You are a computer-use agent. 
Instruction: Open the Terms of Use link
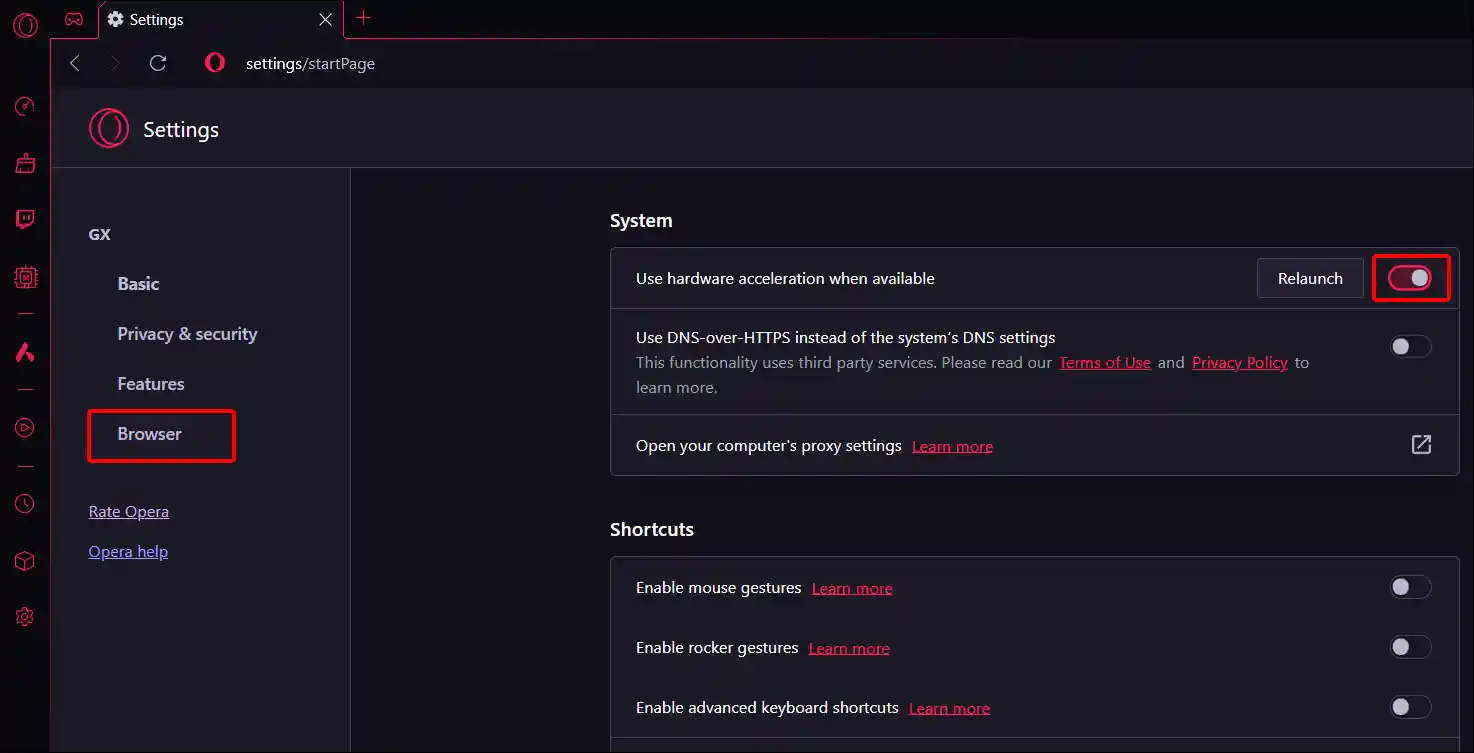[x=1105, y=363]
